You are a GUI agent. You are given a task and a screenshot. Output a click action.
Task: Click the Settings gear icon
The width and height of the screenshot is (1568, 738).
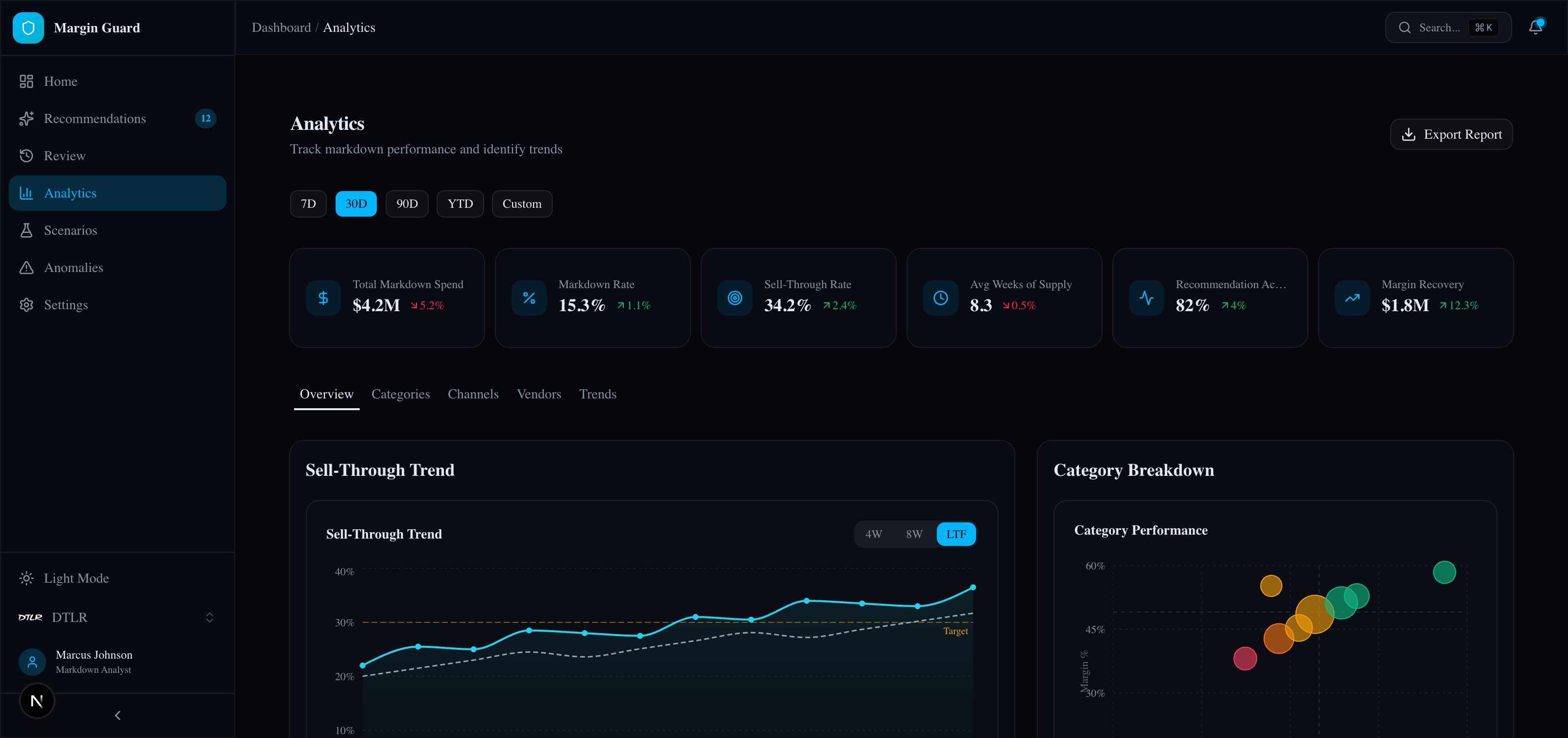click(26, 304)
